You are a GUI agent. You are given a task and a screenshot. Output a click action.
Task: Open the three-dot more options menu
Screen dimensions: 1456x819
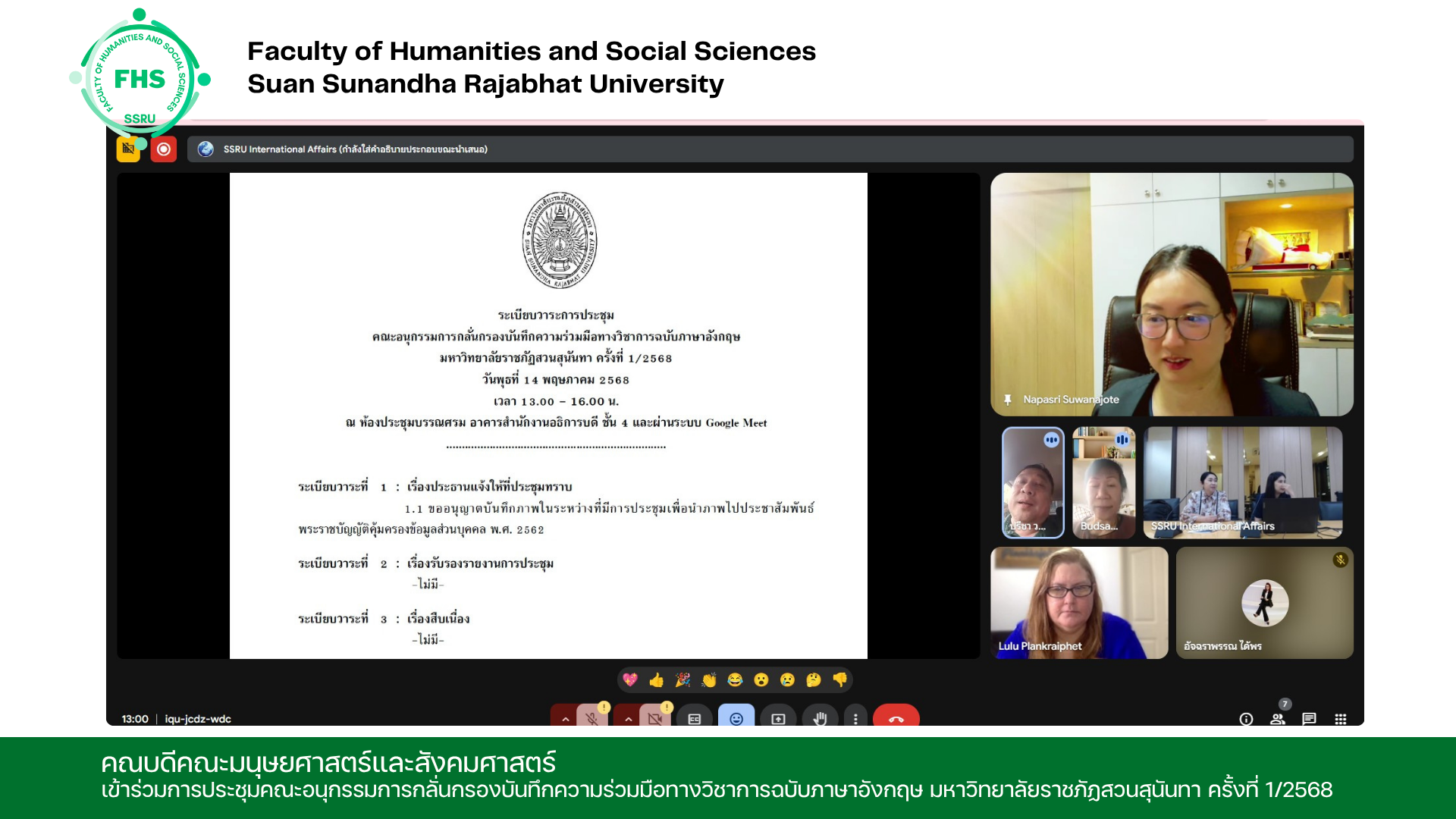pos(855,718)
